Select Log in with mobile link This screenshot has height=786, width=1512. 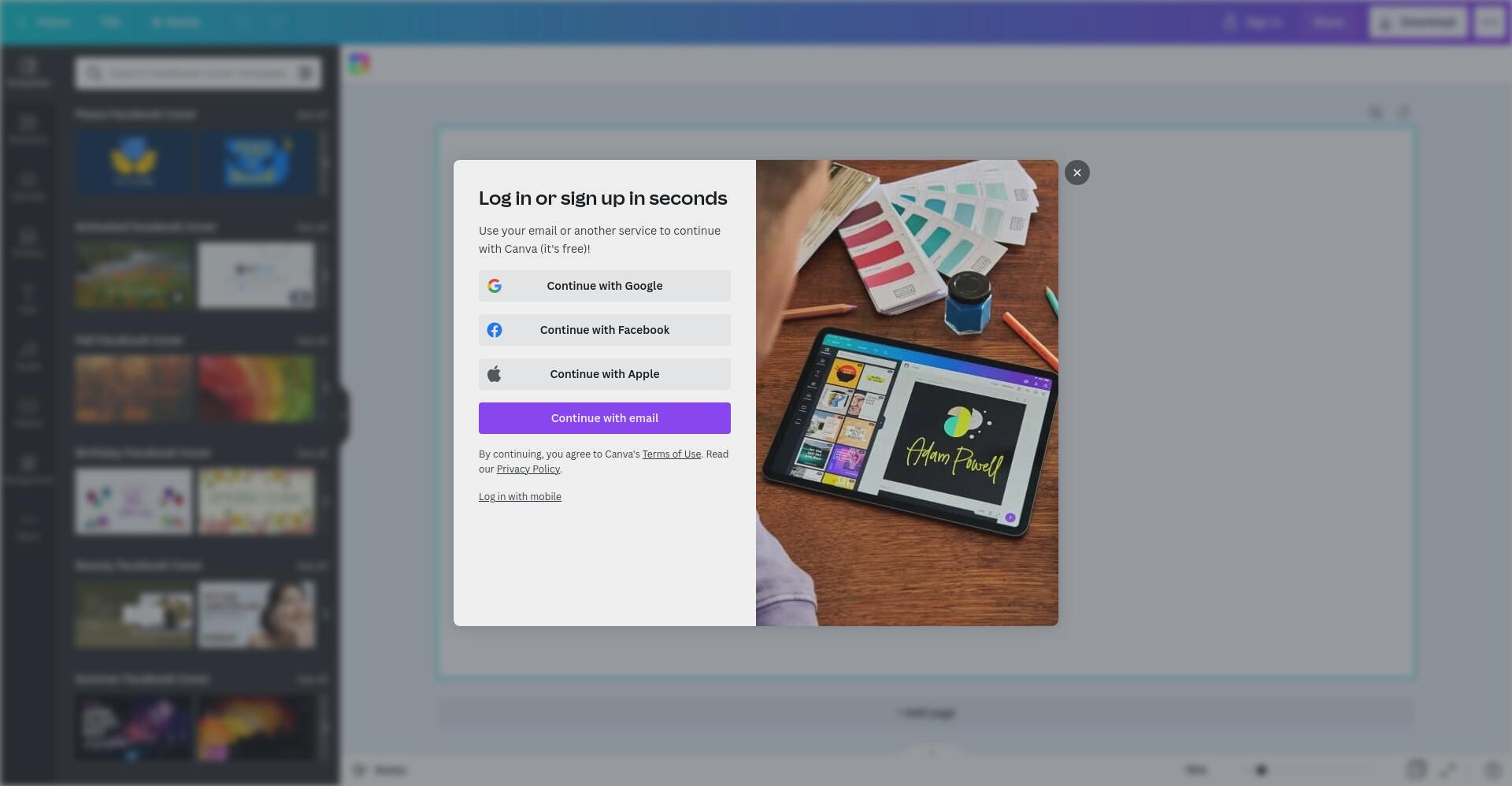tap(520, 497)
